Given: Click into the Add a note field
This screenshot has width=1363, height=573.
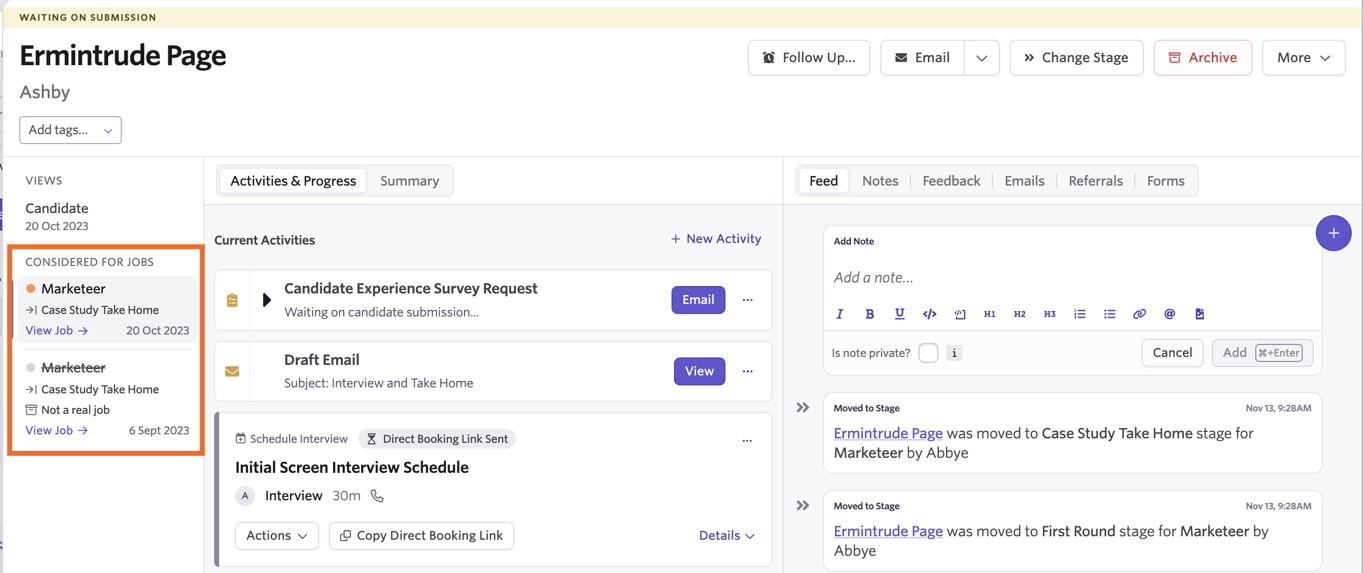Looking at the screenshot, I should pos(1072,278).
